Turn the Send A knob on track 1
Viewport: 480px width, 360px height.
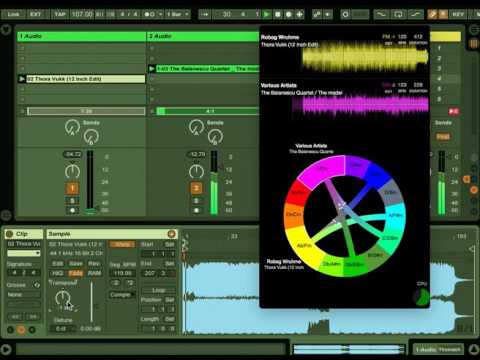(x=72, y=127)
